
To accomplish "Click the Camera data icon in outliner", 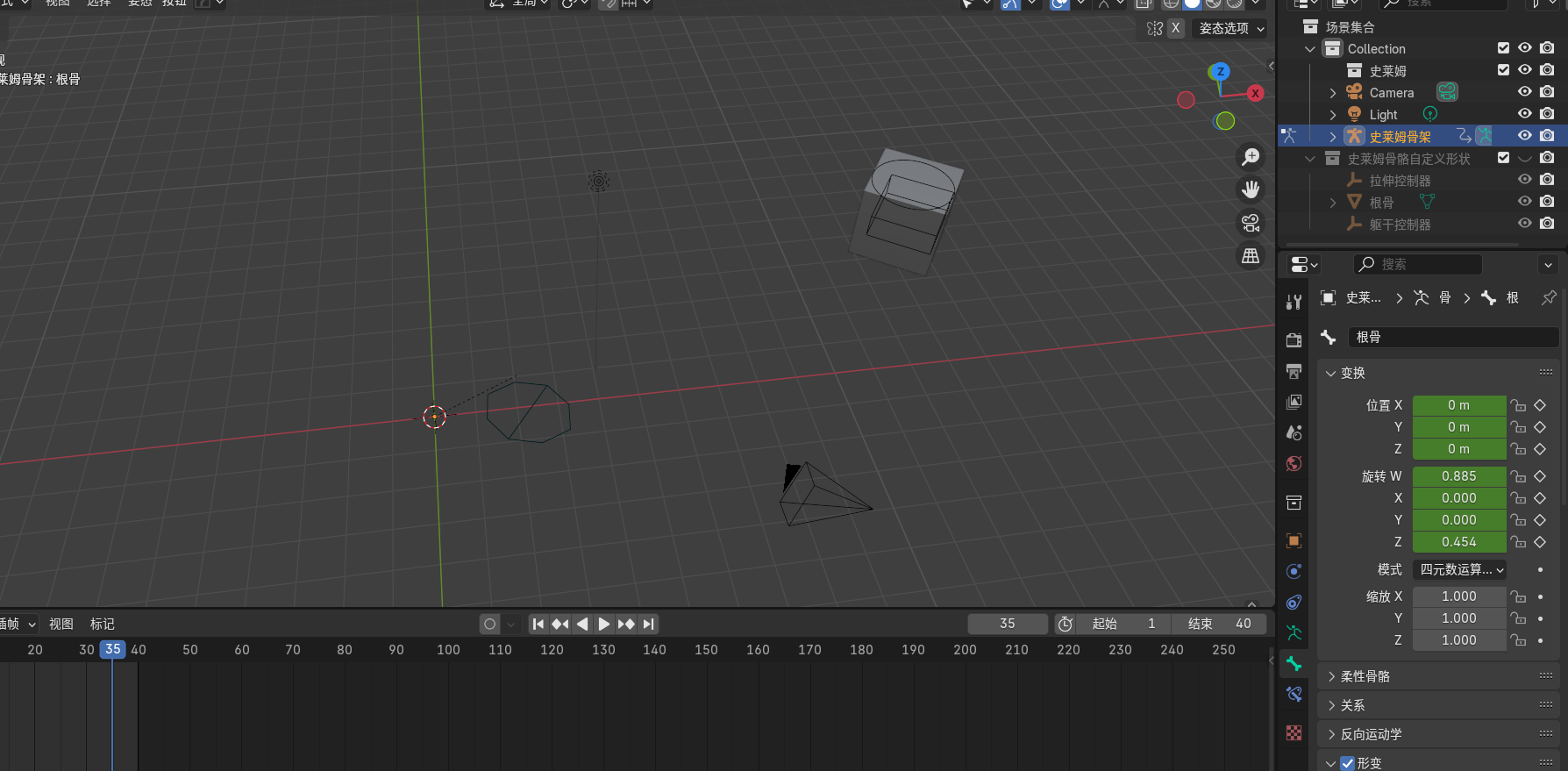I will [1447, 92].
